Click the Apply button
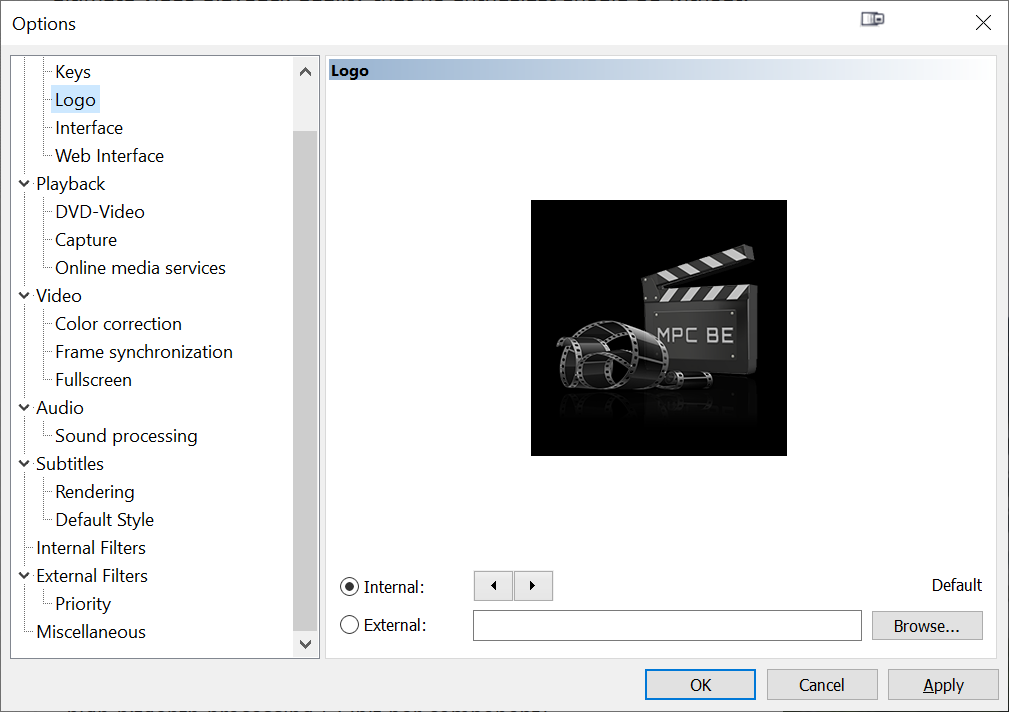Screen dimensions: 1009x712 (943, 684)
